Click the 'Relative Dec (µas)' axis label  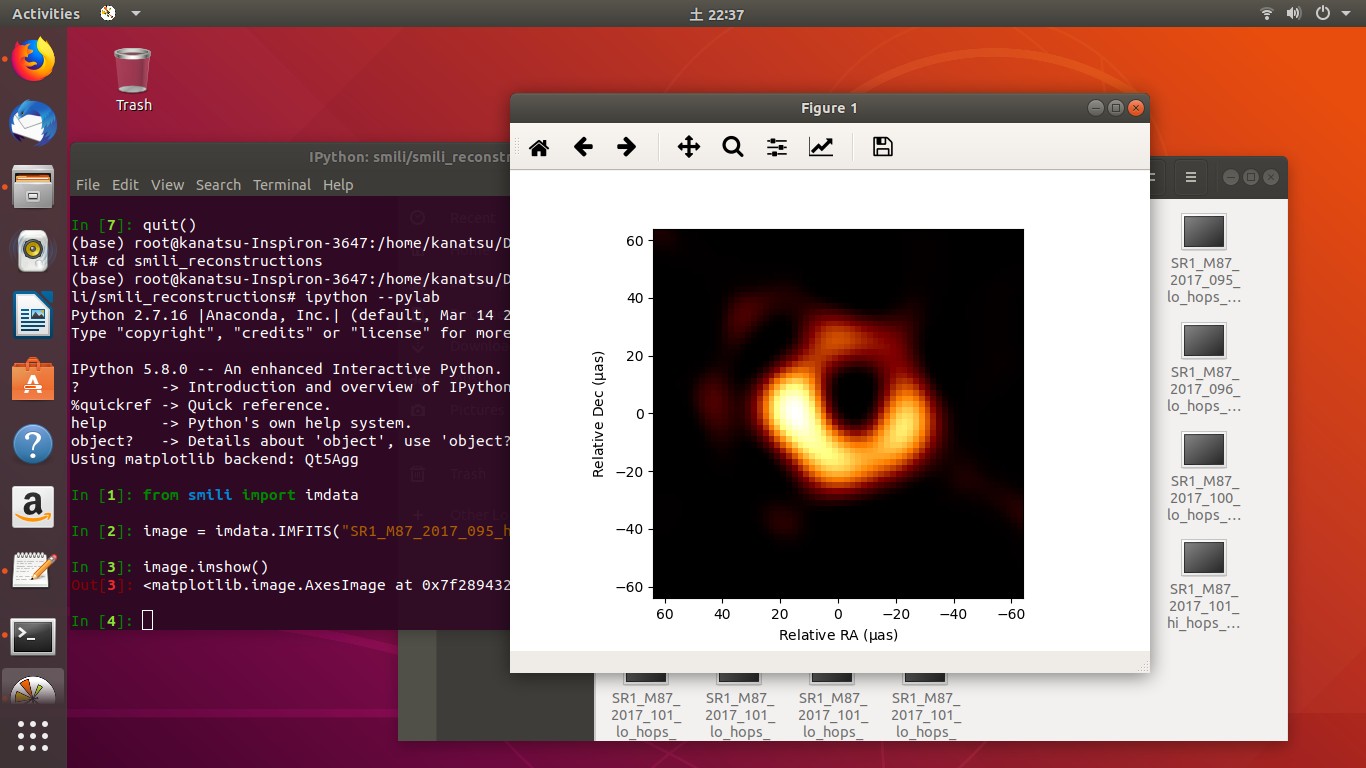point(598,414)
